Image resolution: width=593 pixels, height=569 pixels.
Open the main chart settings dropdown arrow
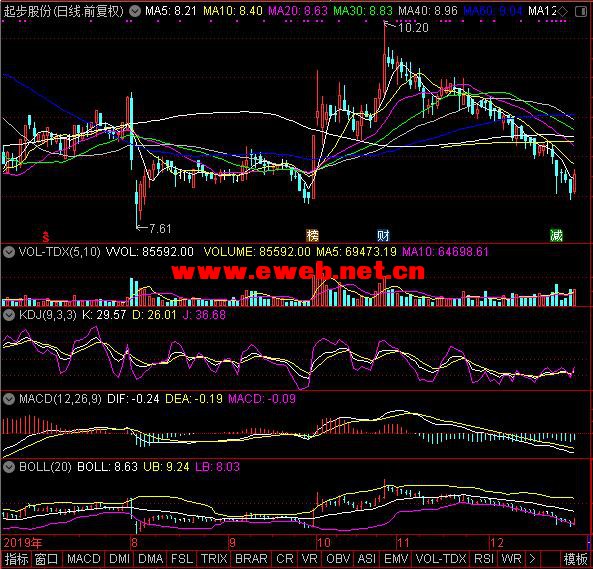tap(135, 11)
